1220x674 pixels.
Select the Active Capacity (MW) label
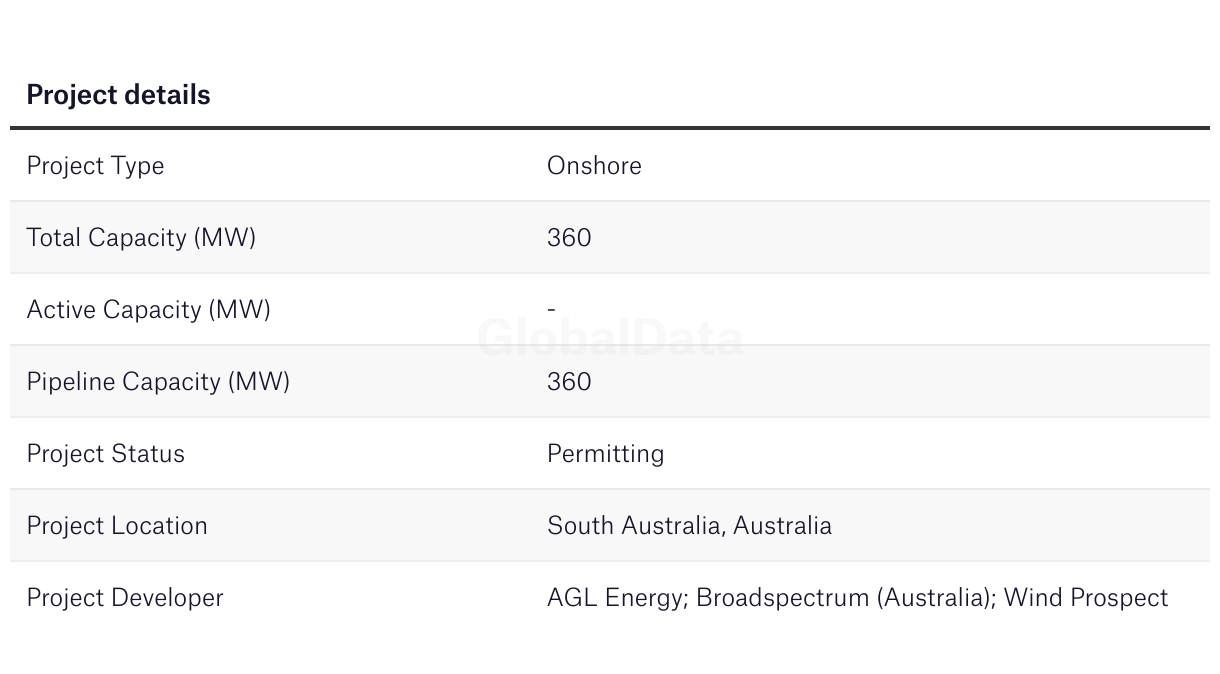(148, 310)
